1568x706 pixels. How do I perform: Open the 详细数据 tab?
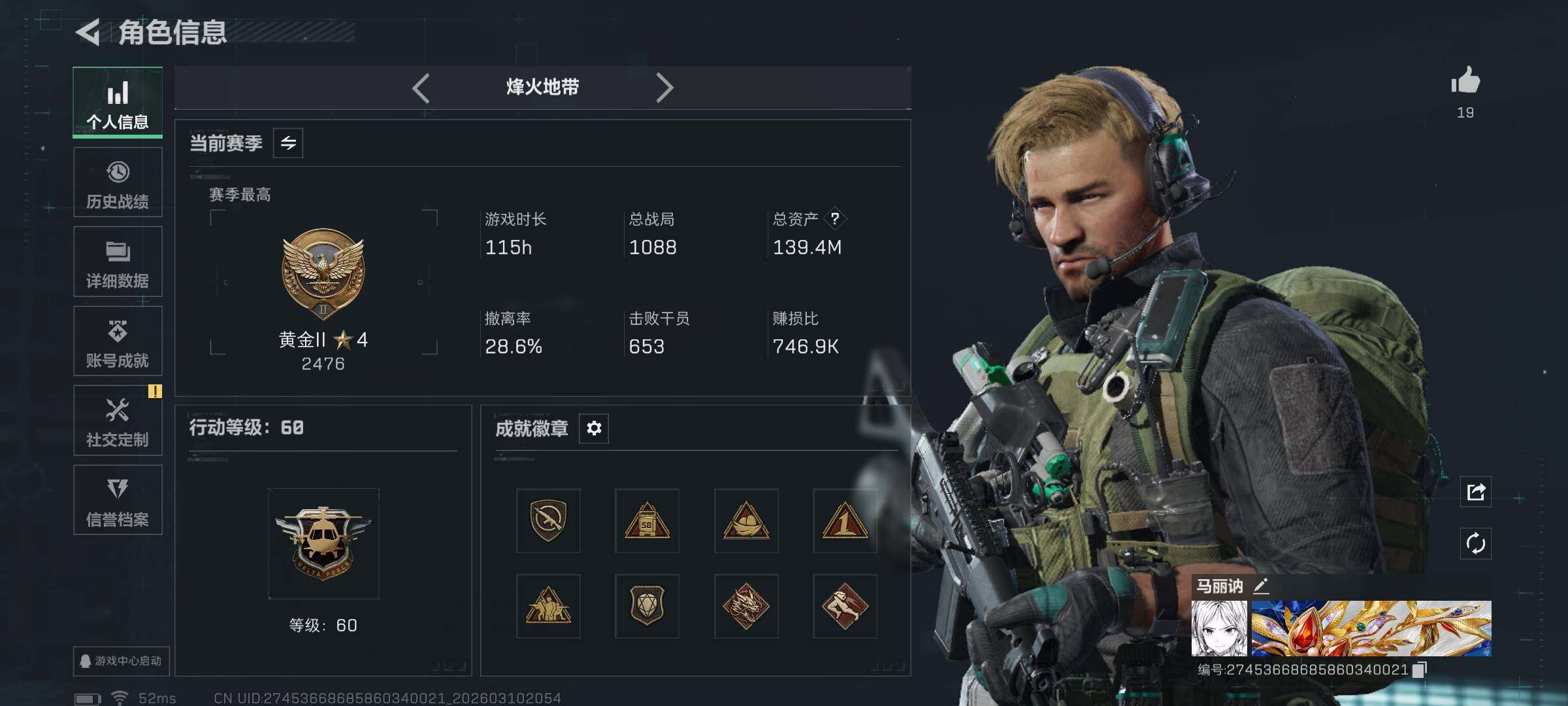(118, 261)
